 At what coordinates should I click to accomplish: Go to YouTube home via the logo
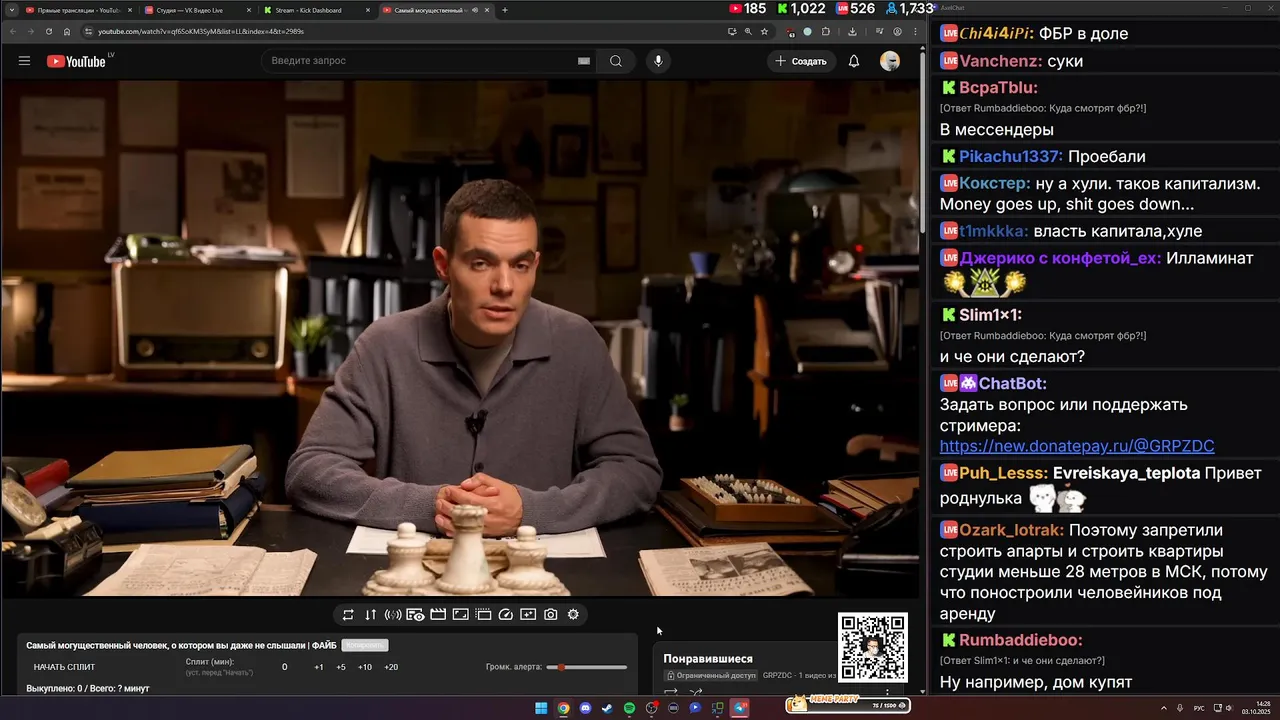click(x=76, y=61)
